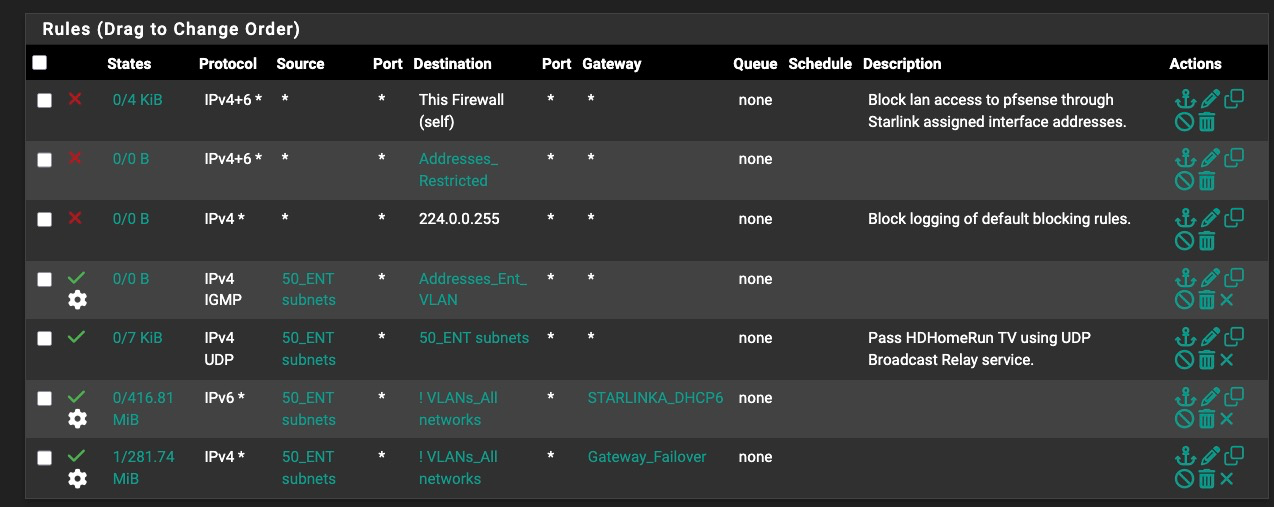Edit the IPv4 IGMP pass rule
1274x507 pixels.
[x=1210, y=278]
